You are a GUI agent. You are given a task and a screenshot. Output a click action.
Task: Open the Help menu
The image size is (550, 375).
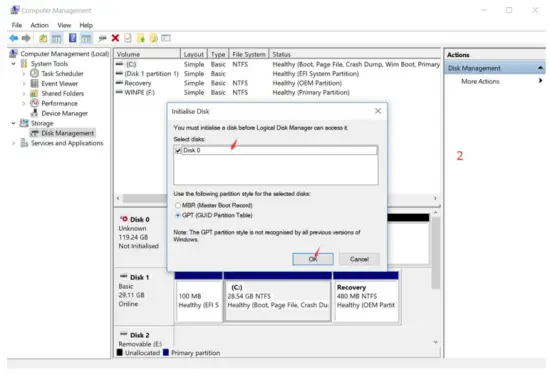pos(86,25)
